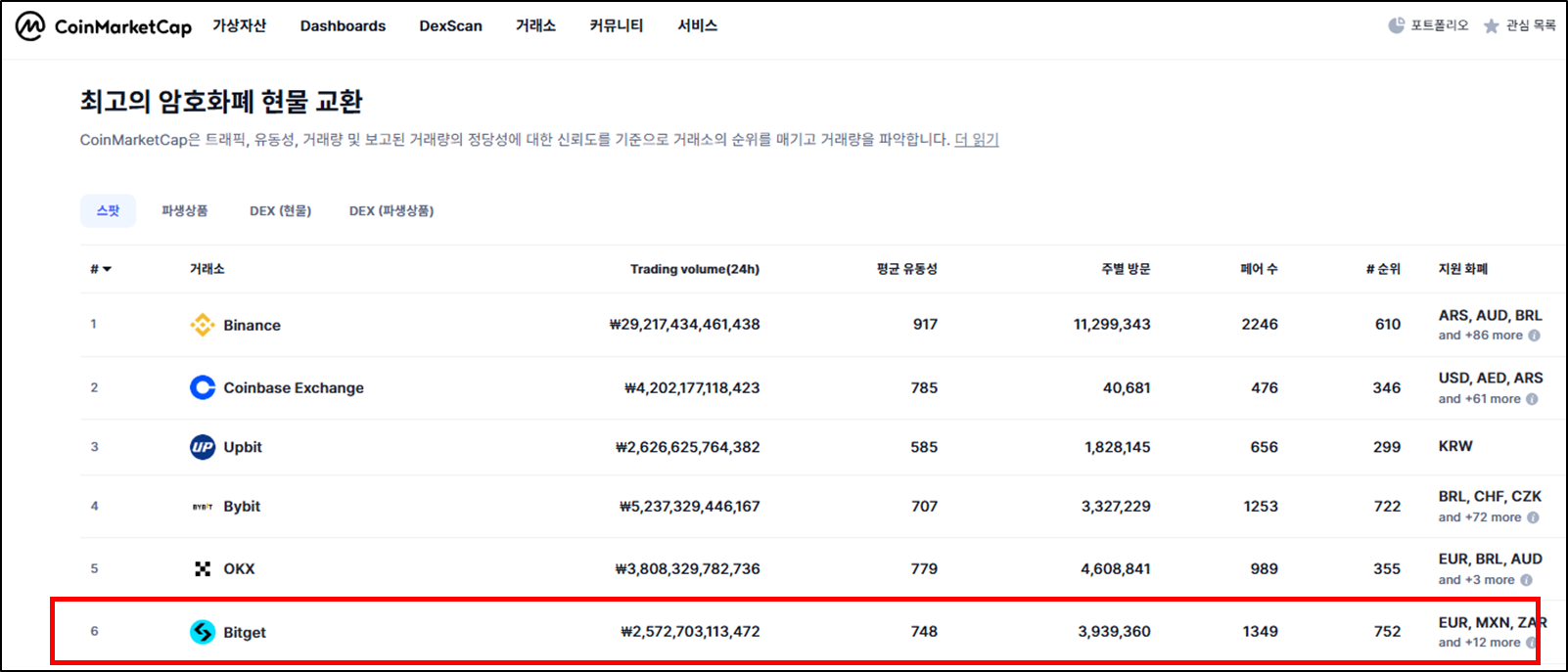1568x672 pixels.
Task: Open the 거래소 menu in top navigation
Action: [535, 25]
